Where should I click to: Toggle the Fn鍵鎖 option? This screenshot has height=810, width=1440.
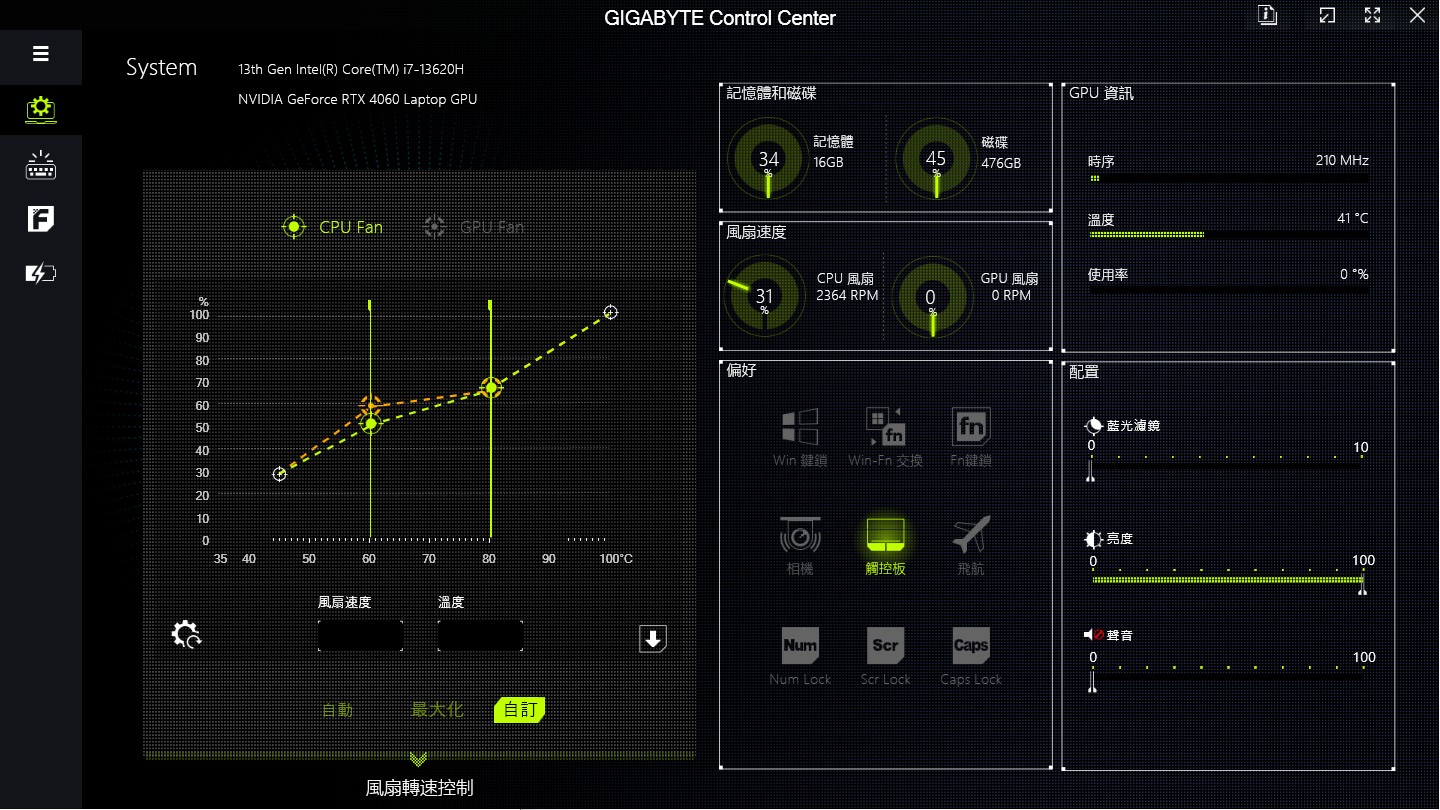pyautogui.click(x=971, y=437)
